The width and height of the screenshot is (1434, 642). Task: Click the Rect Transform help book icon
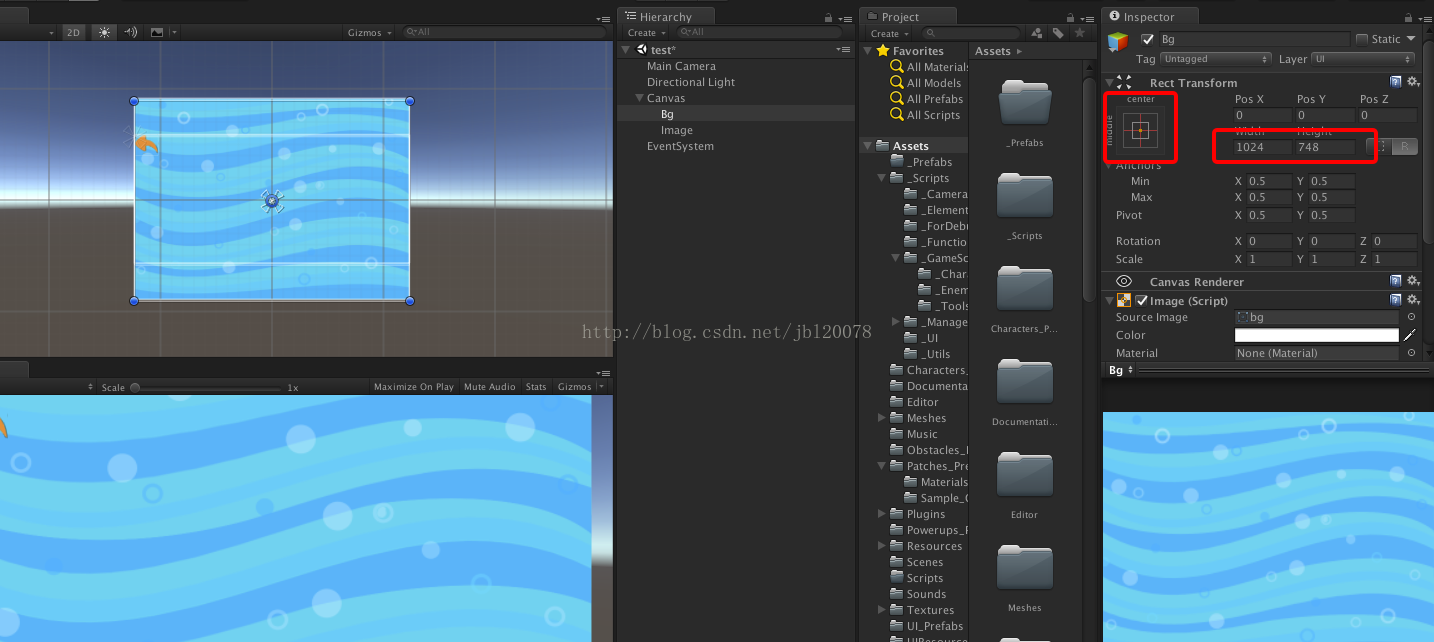pyautogui.click(x=1396, y=82)
